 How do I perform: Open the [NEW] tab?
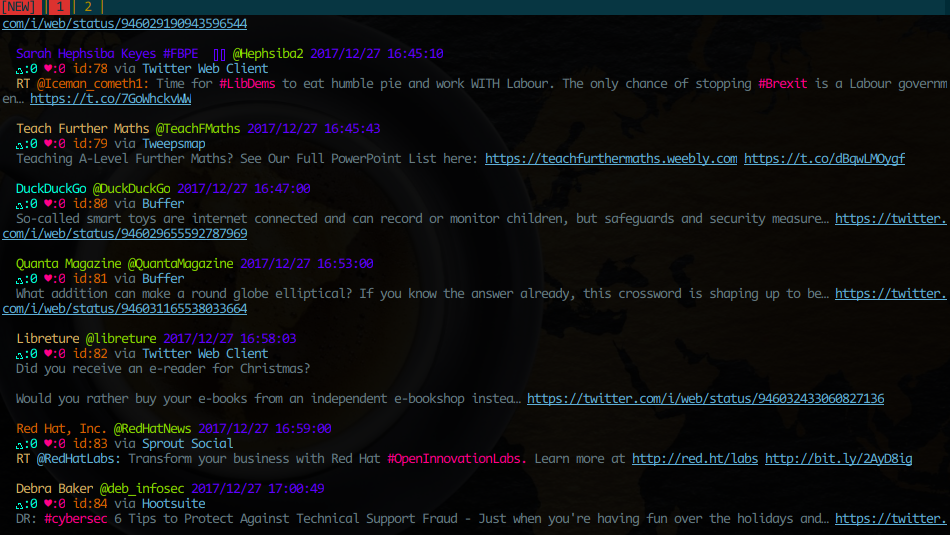coord(19,7)
